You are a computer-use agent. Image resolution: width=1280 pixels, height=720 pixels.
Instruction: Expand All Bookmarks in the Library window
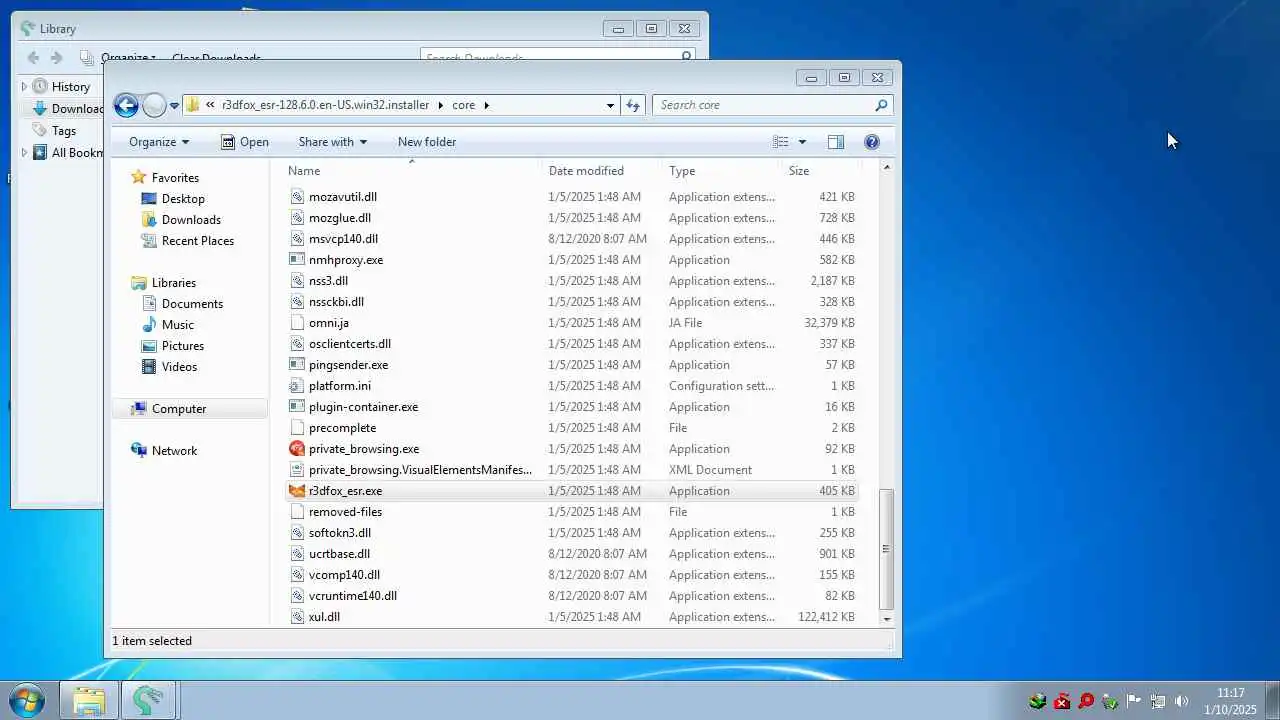point(24,153)
